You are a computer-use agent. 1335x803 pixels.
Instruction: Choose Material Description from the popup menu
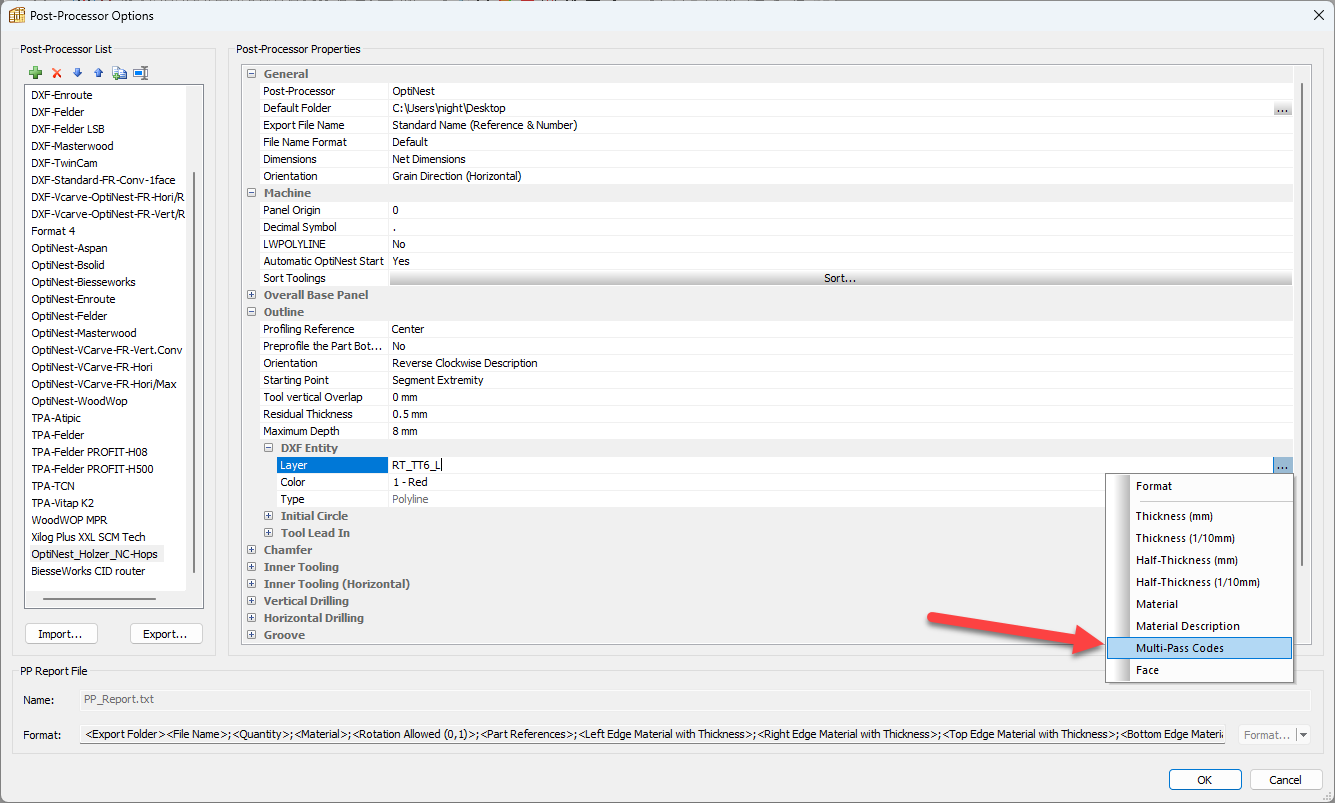click(1200, 626)
